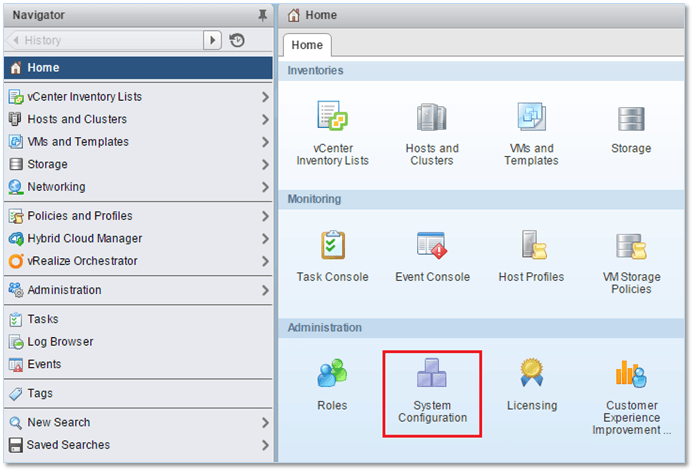
Task: Open Events in the Navigator
Action: tap(138, 364)
